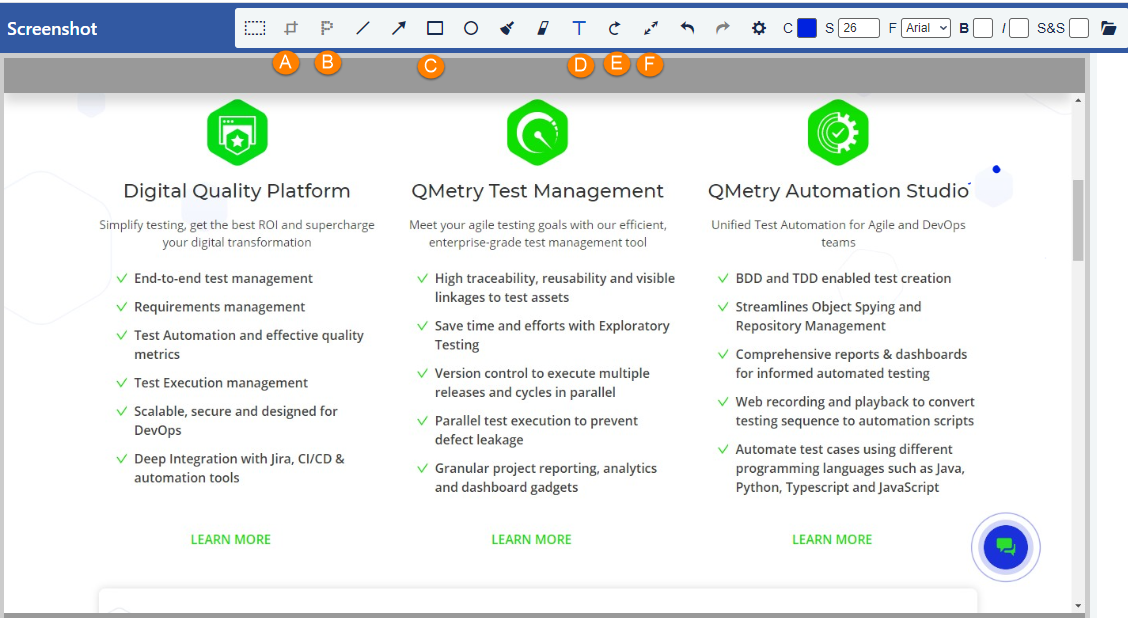Choose the line drawing tool
This screenshot has height=618, width=1128.
tap(362, 27)
